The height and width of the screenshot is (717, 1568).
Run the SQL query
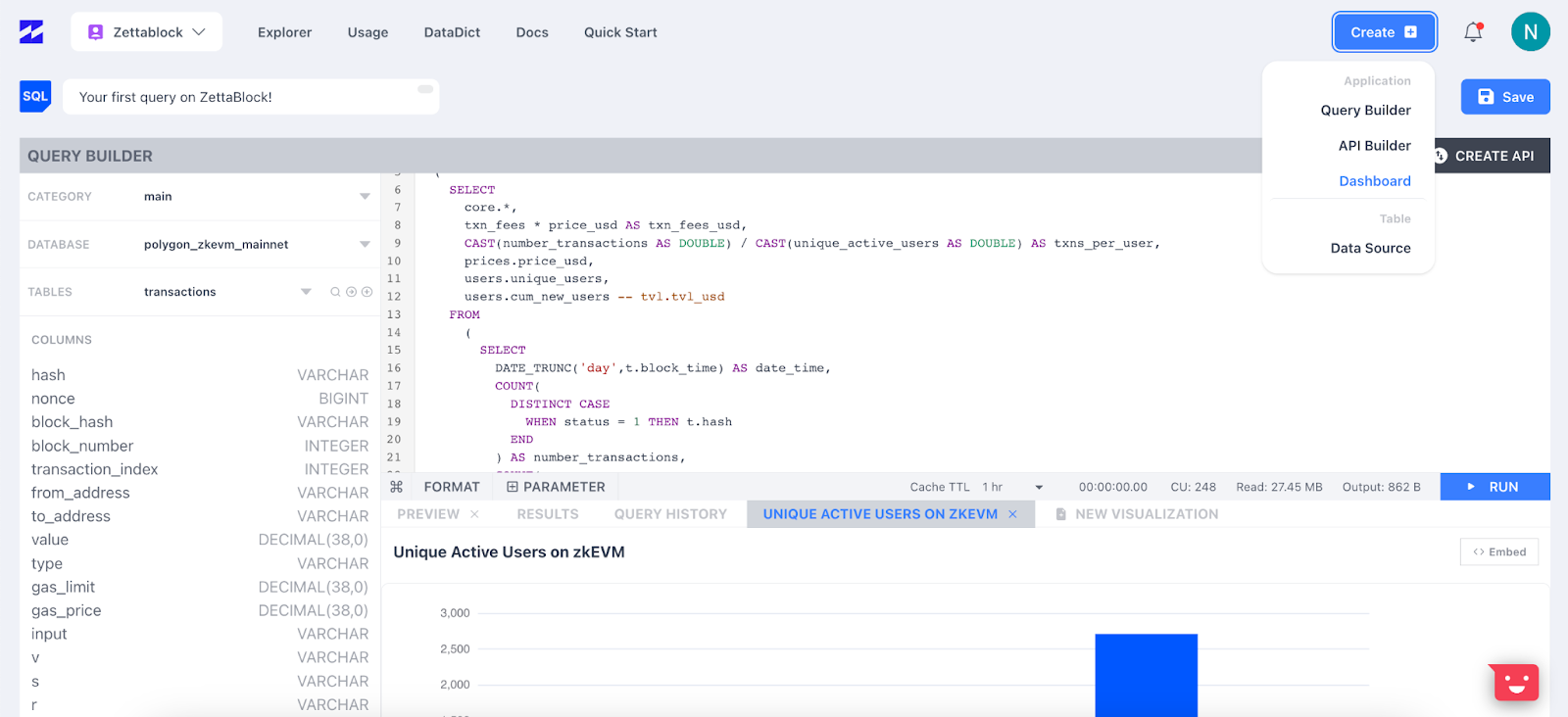pyautogui.click(x=1494, y=487)
